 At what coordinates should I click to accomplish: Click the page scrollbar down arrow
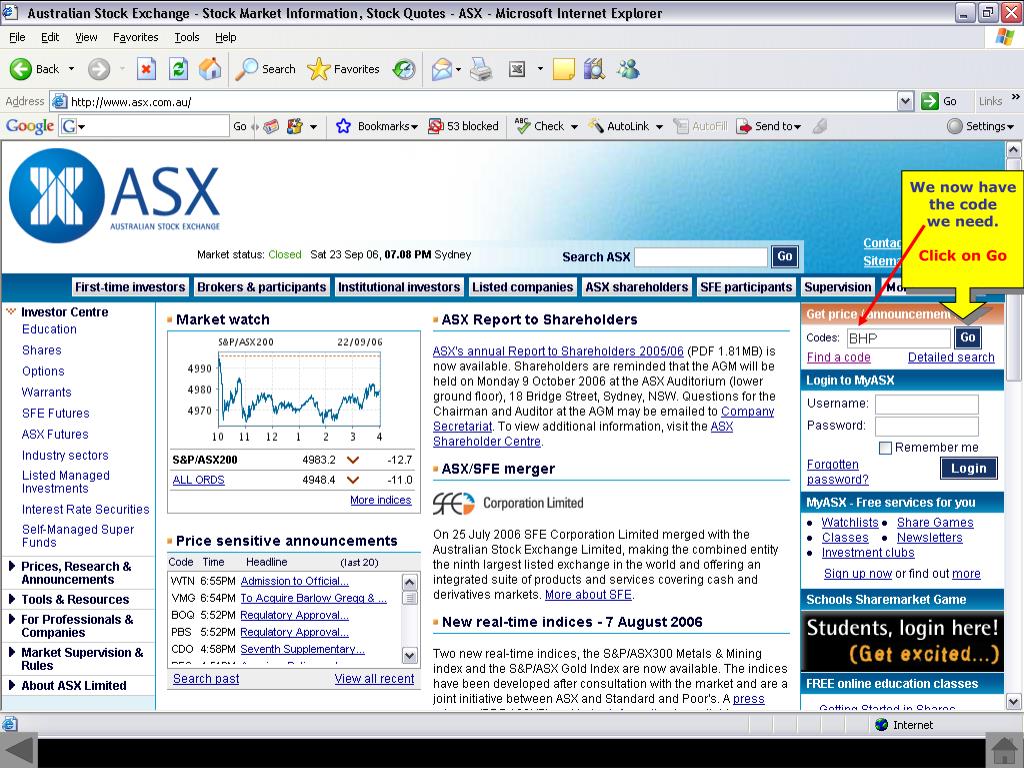tap(1013, 702)
